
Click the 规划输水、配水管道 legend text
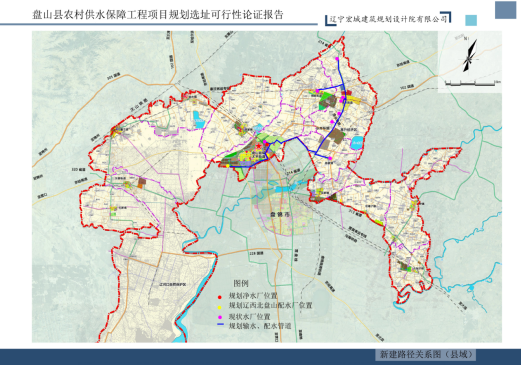(260, 326)
